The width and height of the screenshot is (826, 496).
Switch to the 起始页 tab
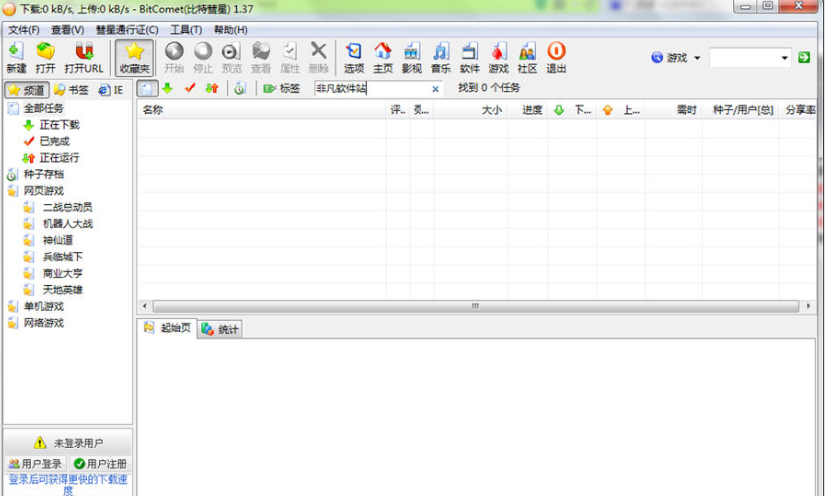tap(167, 328)
